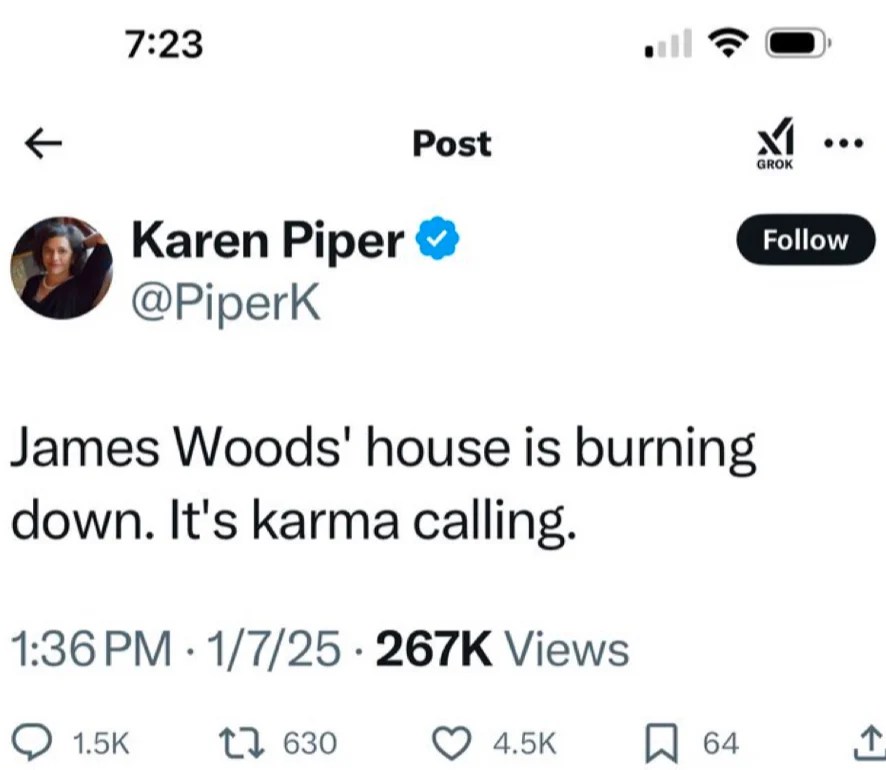
Task: Open the three-dot more options menu
Action: tap(844, 143)
